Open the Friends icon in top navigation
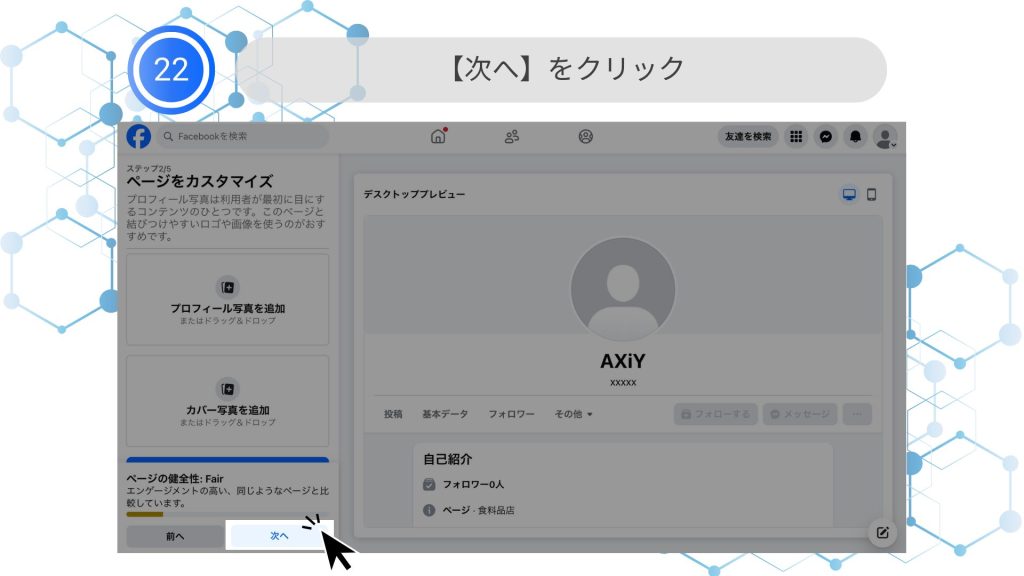Viewport: 1024px width, 576px height. (512, 137)
